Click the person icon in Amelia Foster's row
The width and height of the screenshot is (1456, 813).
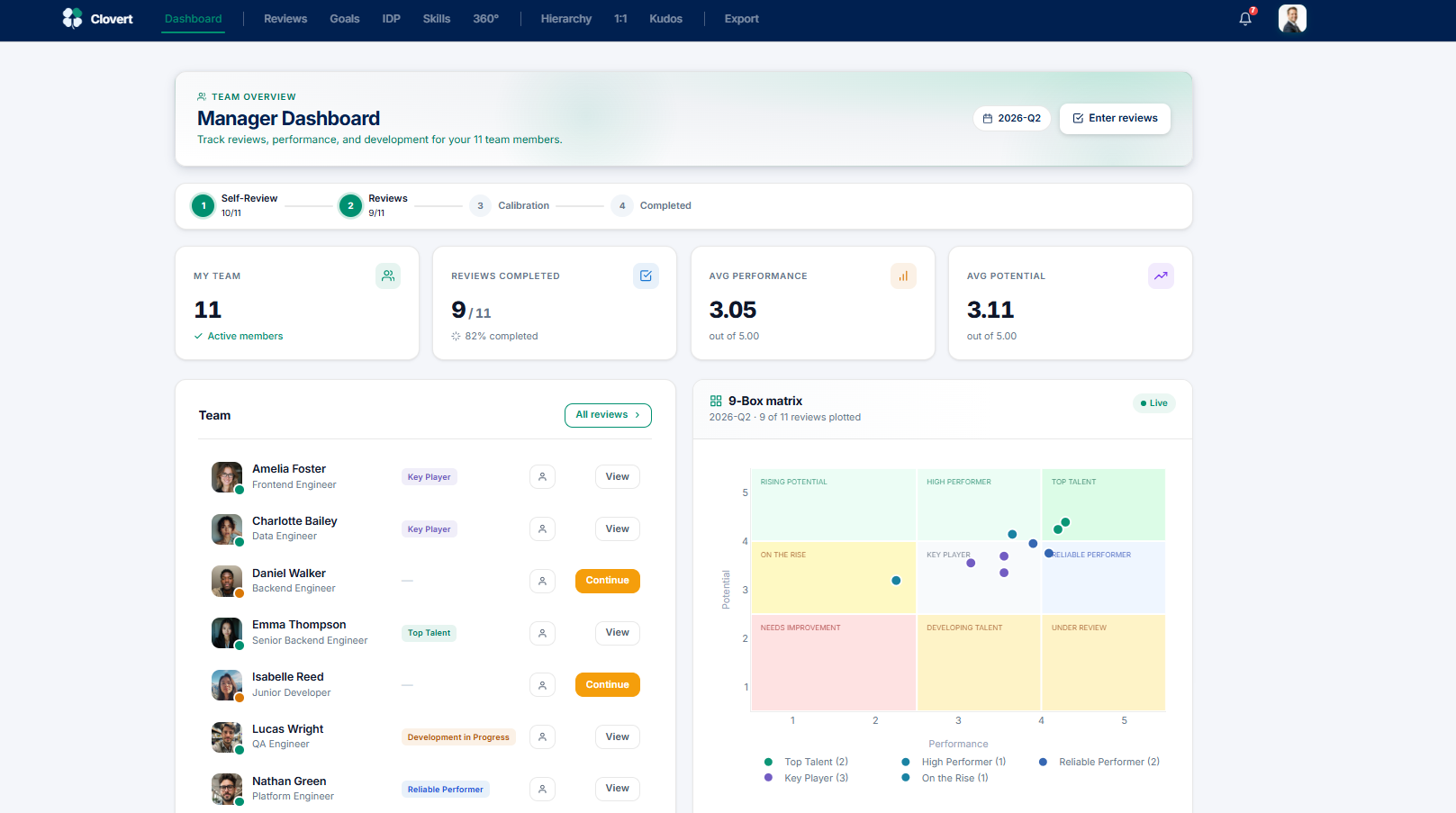coord(542,477)
